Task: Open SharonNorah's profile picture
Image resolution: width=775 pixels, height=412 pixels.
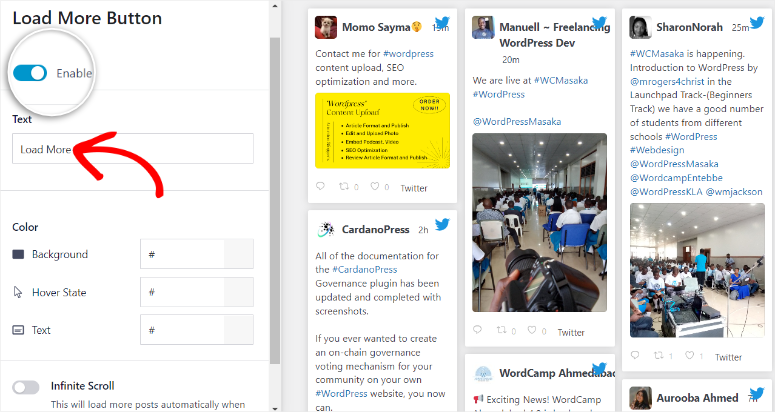Action: coord(640,27)
